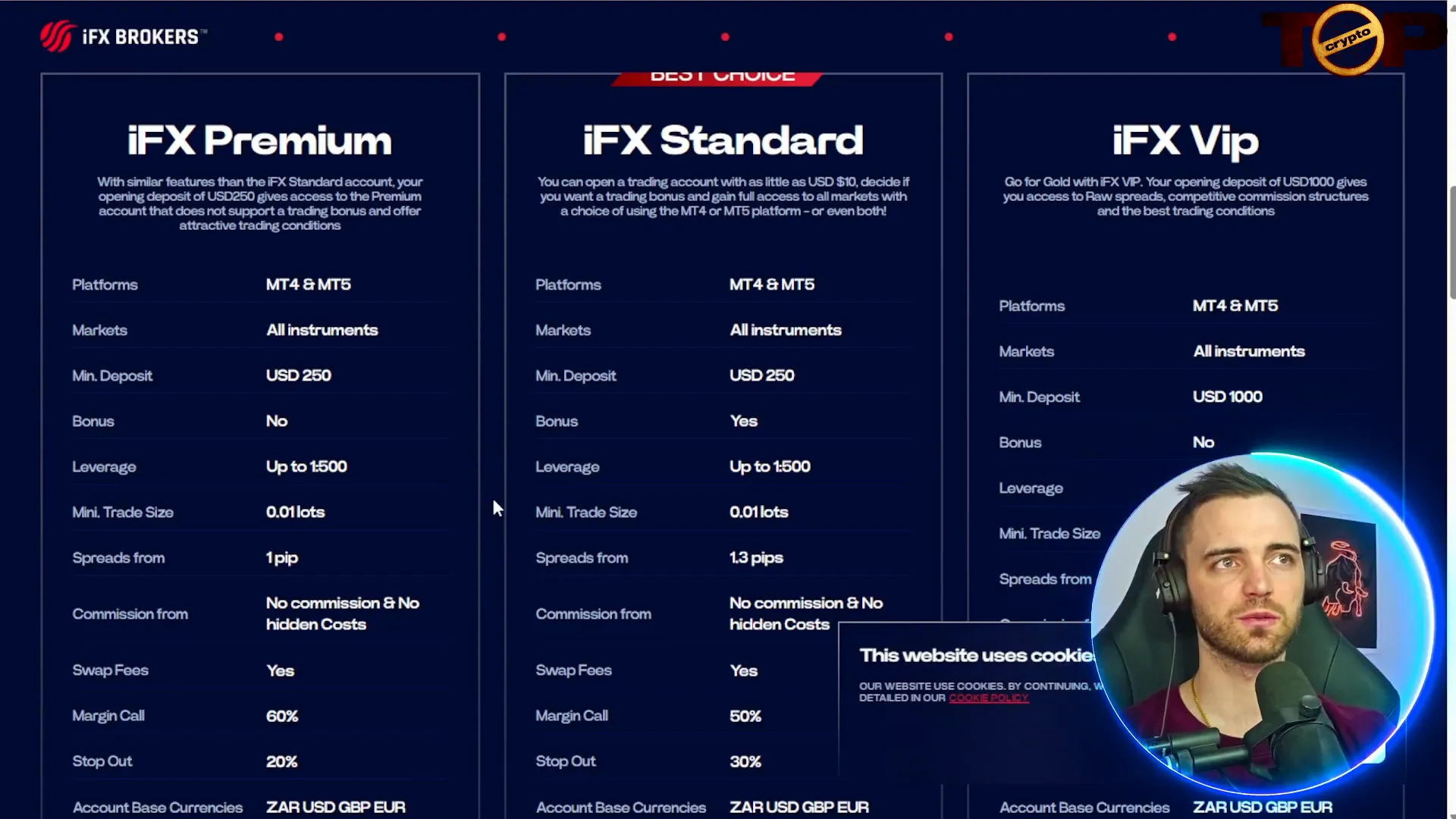Click the iFX Premium heading

259,140
